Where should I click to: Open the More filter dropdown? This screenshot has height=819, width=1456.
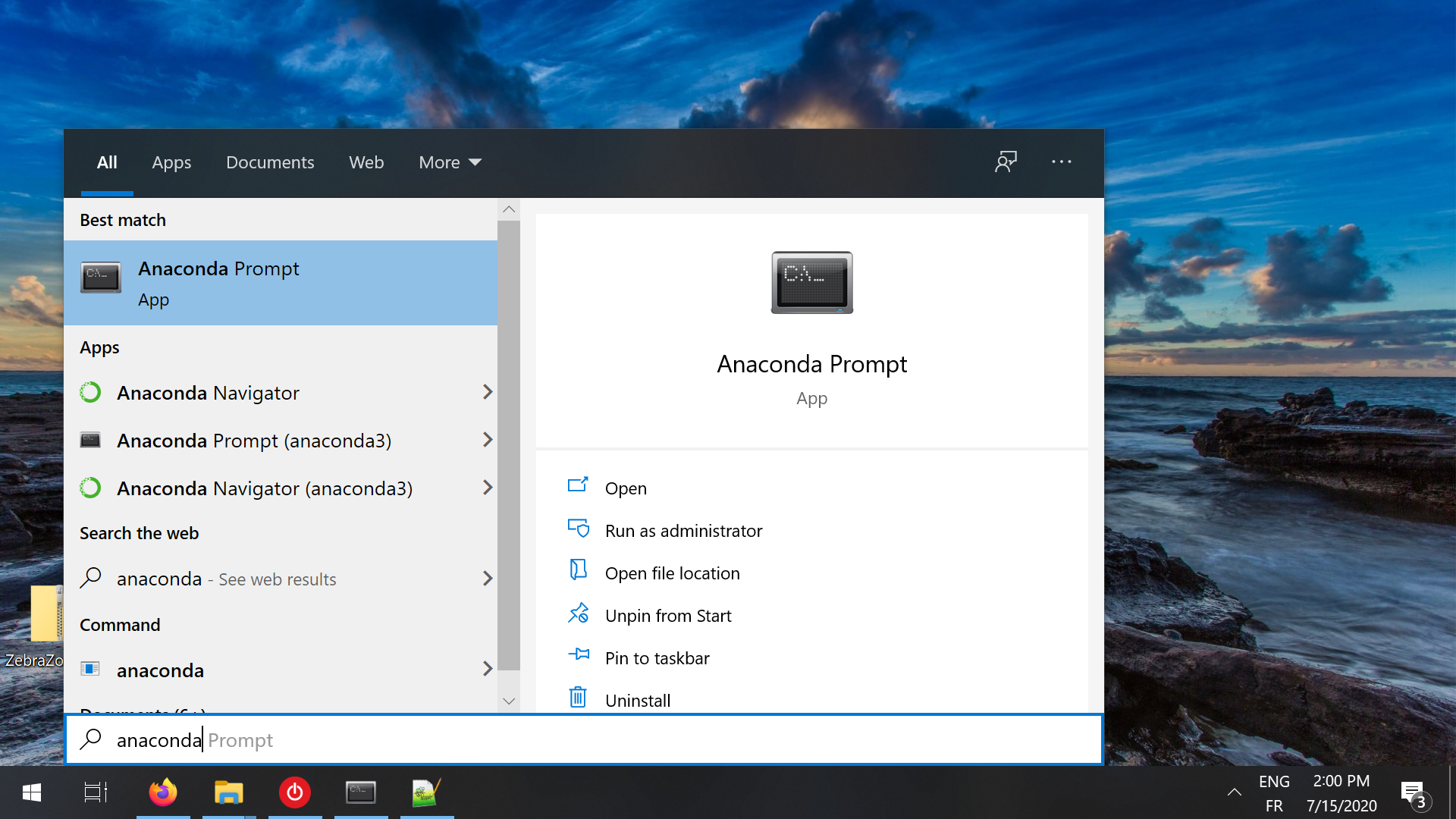tap(450, 162)
